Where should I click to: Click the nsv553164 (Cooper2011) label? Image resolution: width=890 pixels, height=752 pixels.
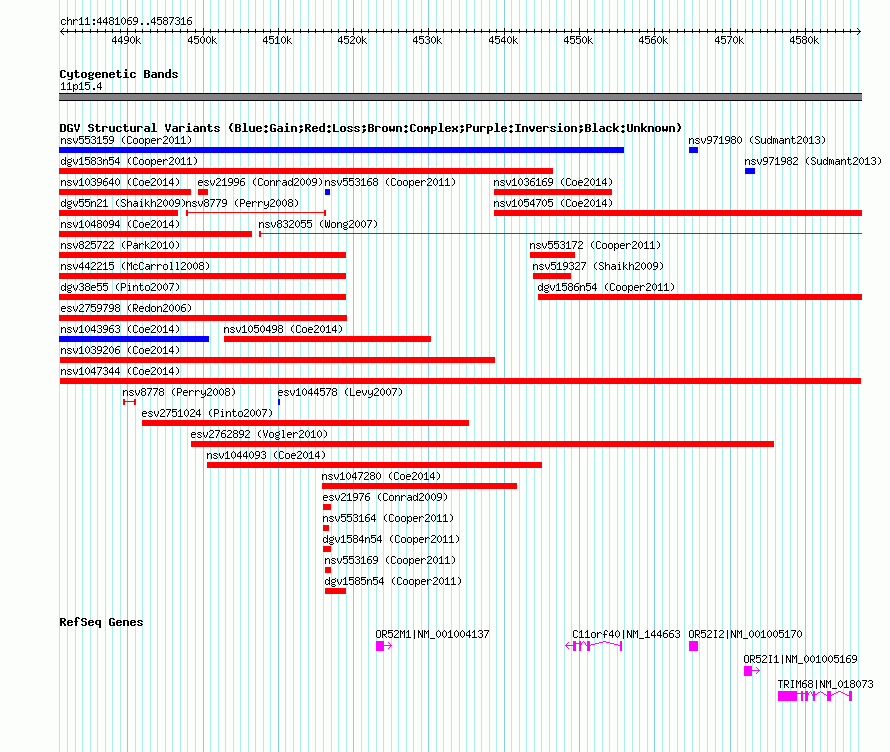coord(388,518)
